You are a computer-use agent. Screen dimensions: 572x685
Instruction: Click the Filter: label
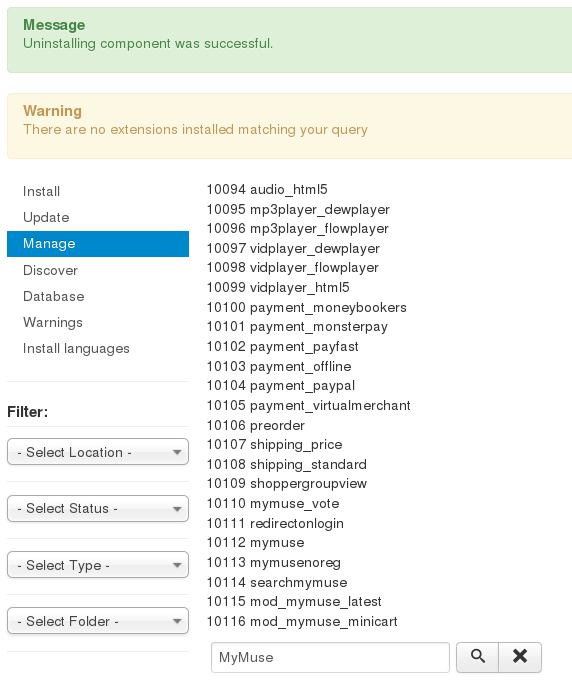coord(28,412)
